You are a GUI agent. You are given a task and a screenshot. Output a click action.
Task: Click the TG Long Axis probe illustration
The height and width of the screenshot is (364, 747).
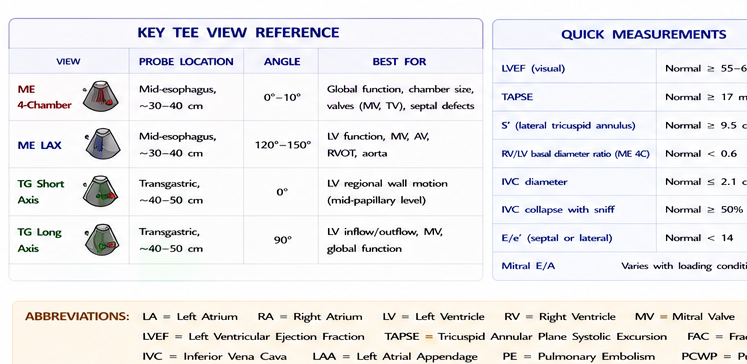point(101,240)
